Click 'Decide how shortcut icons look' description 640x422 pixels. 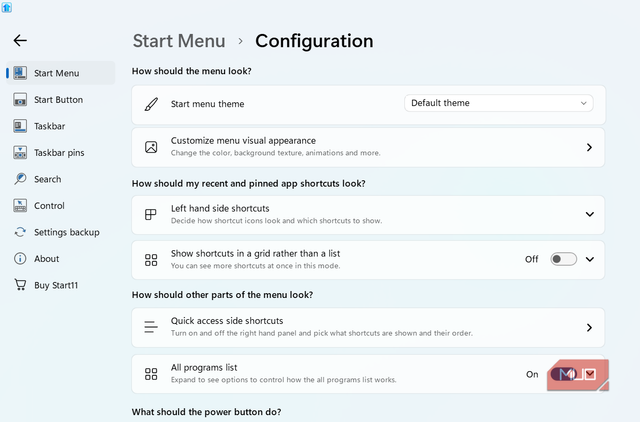pos(276,221)
